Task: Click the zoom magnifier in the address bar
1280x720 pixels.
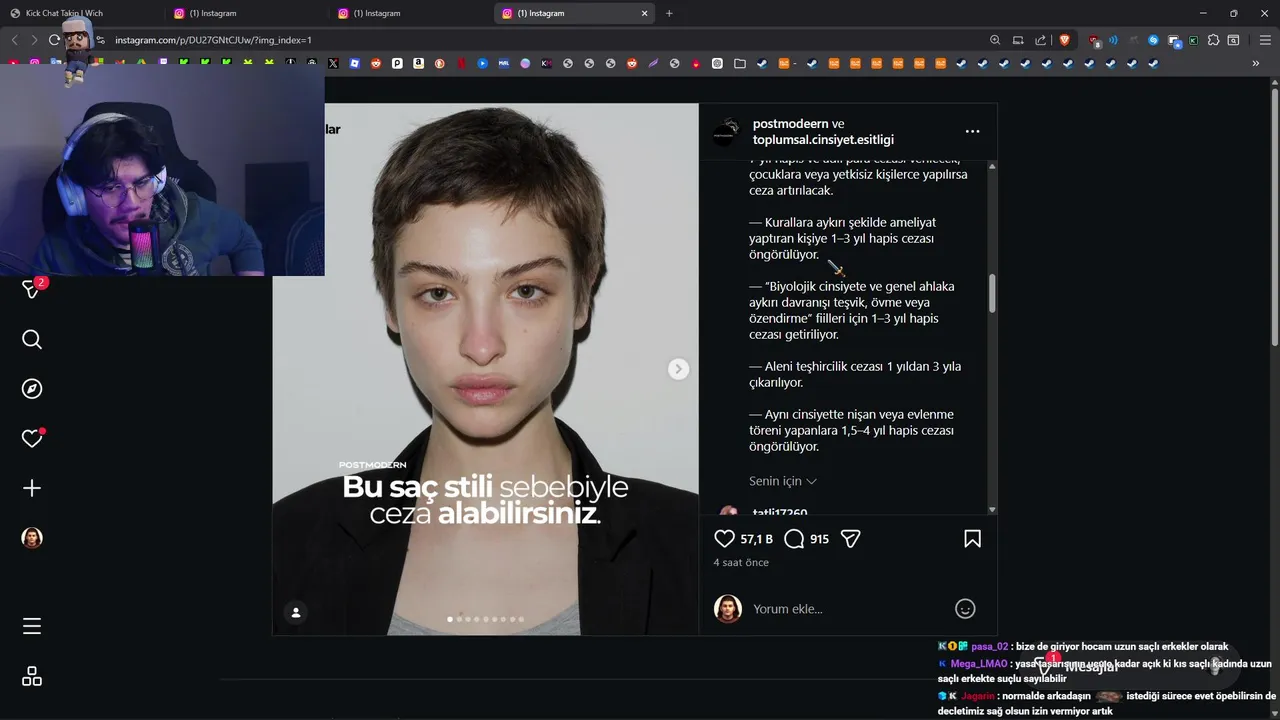Action: [x=995, y=40]
